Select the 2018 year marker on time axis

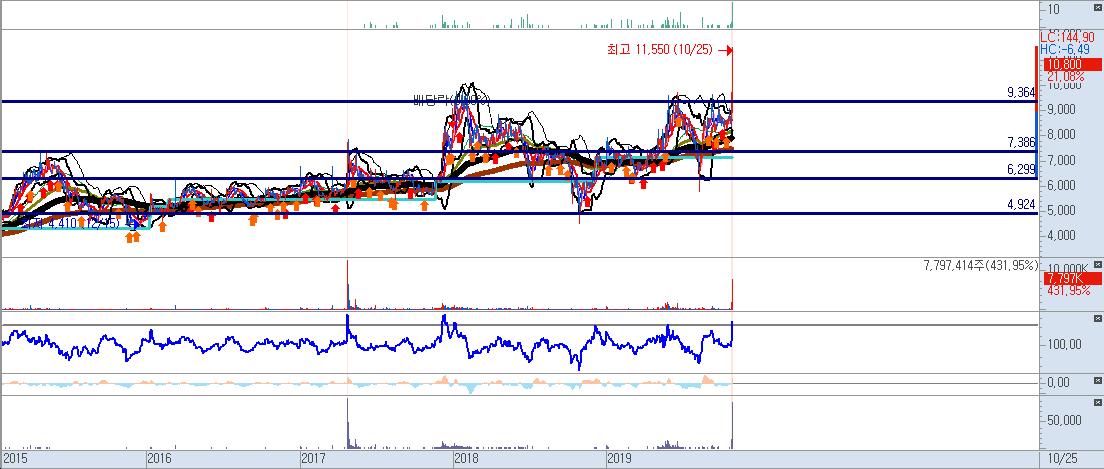[466, 459]
